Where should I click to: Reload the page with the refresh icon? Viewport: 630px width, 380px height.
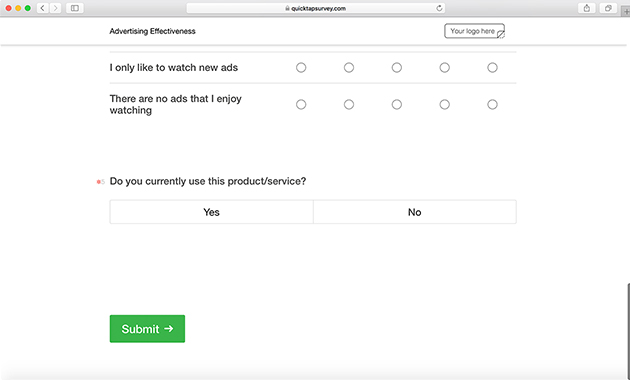439,8
